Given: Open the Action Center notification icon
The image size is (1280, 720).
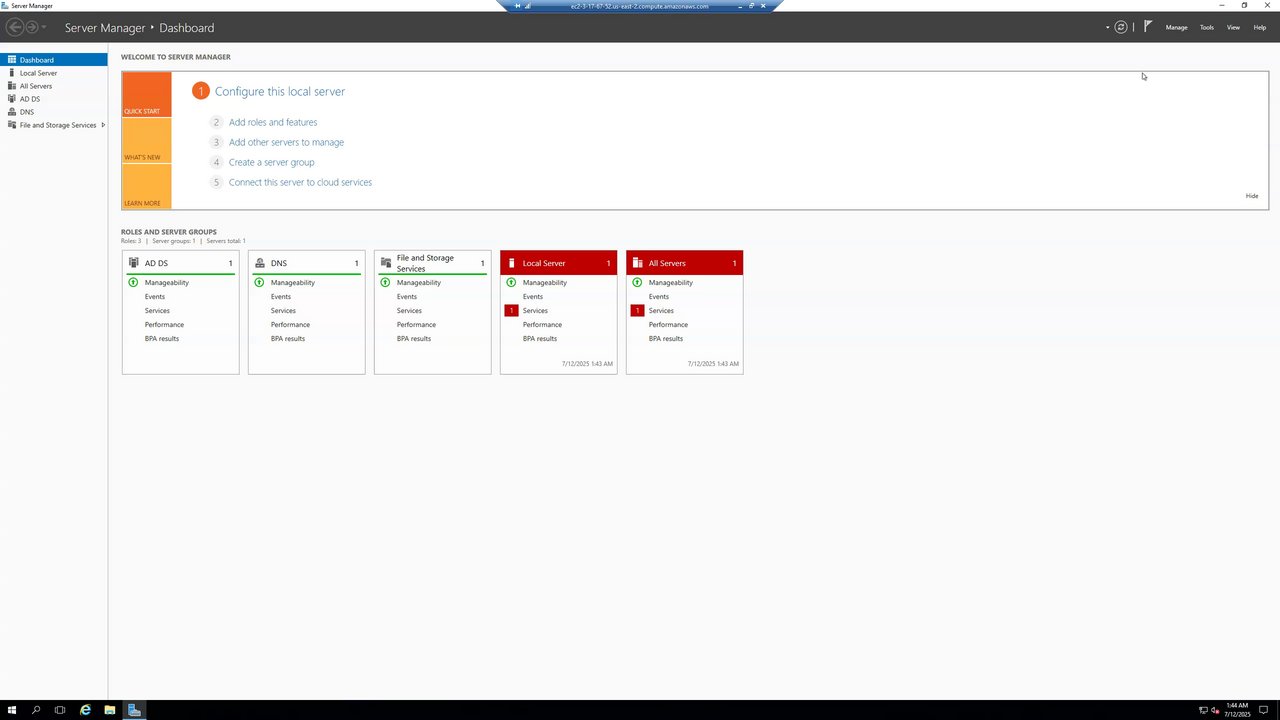Looking at the screenshot, I should pos(1264,710).
